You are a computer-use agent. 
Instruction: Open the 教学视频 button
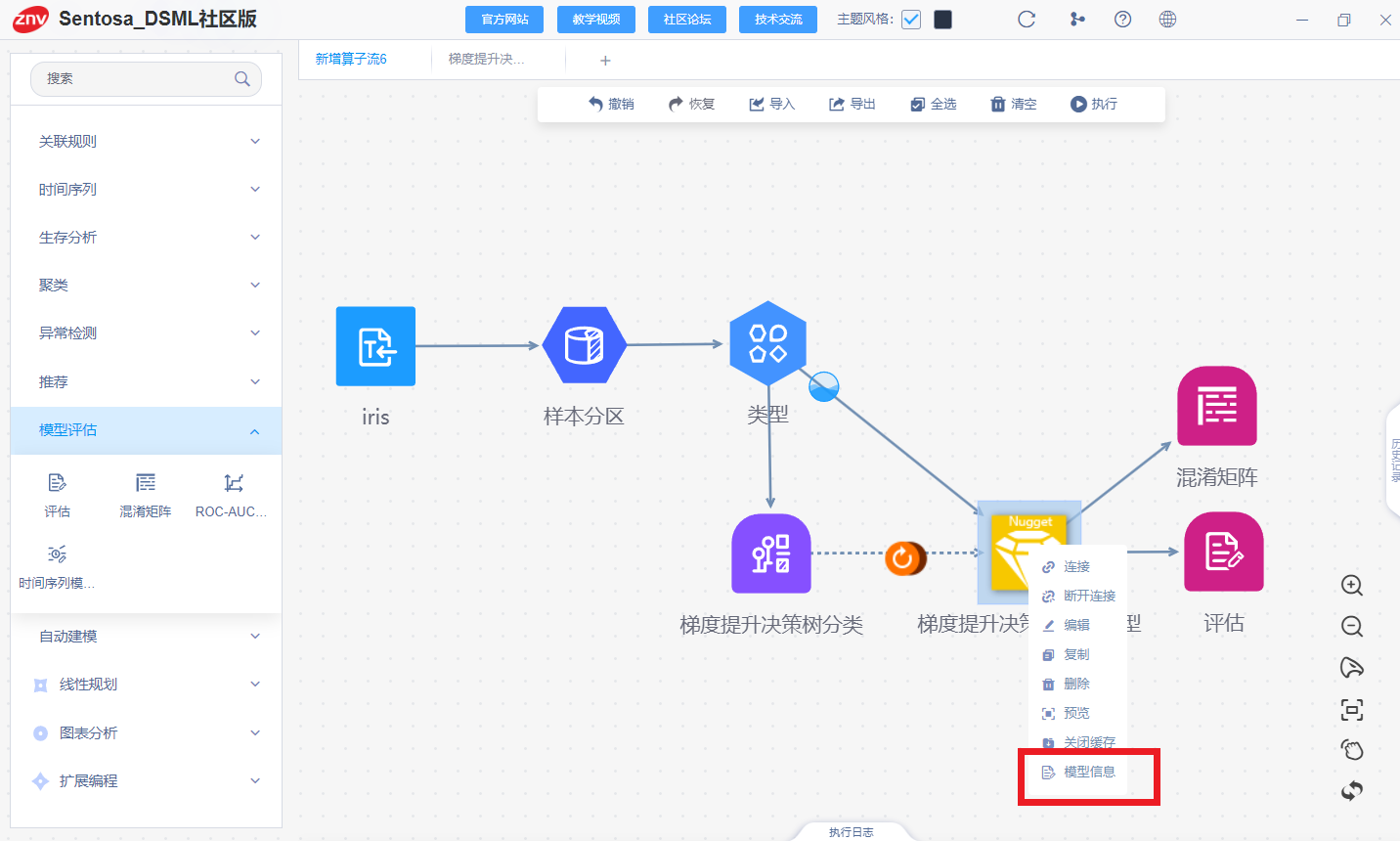(596, 20)
